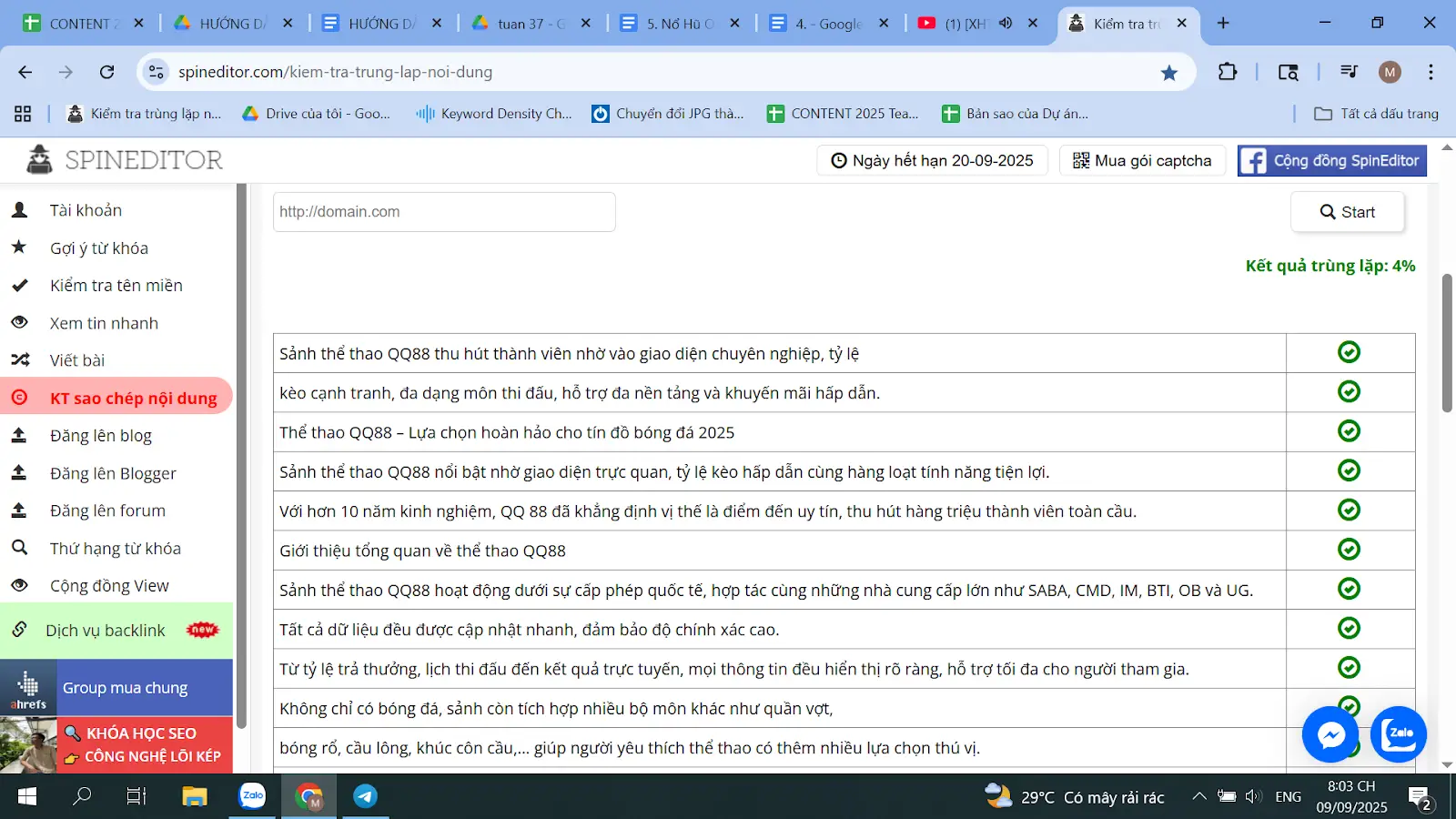
Task: Click the Start search button
Action: coord(1348,212)
